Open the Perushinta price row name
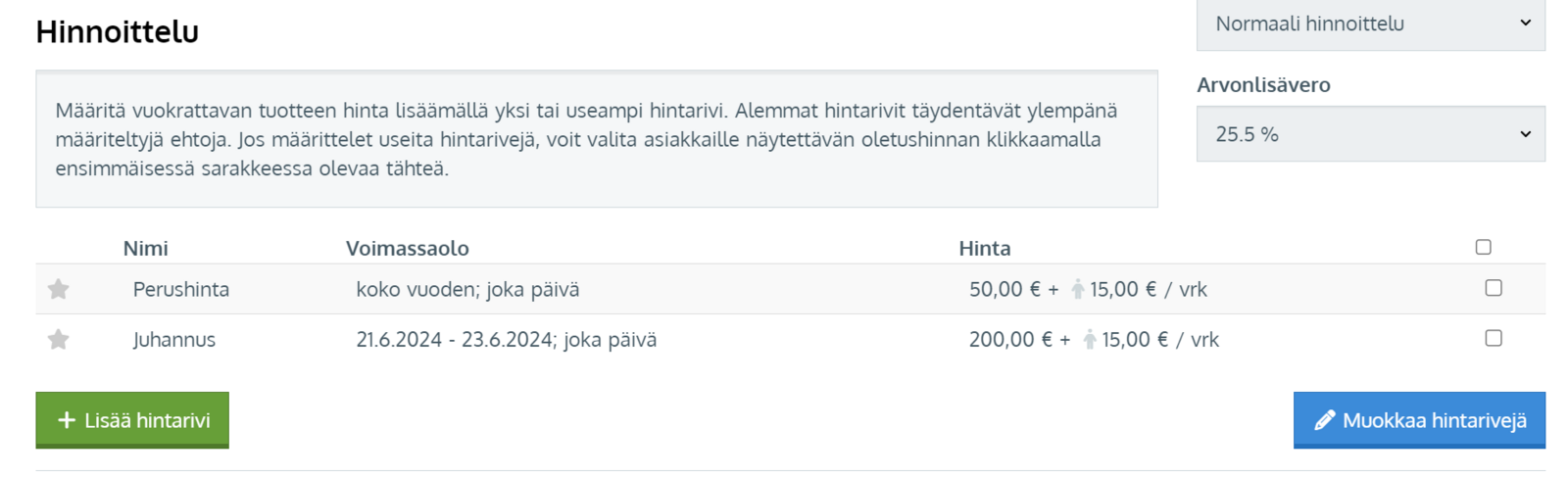 [x=181, y=290]
